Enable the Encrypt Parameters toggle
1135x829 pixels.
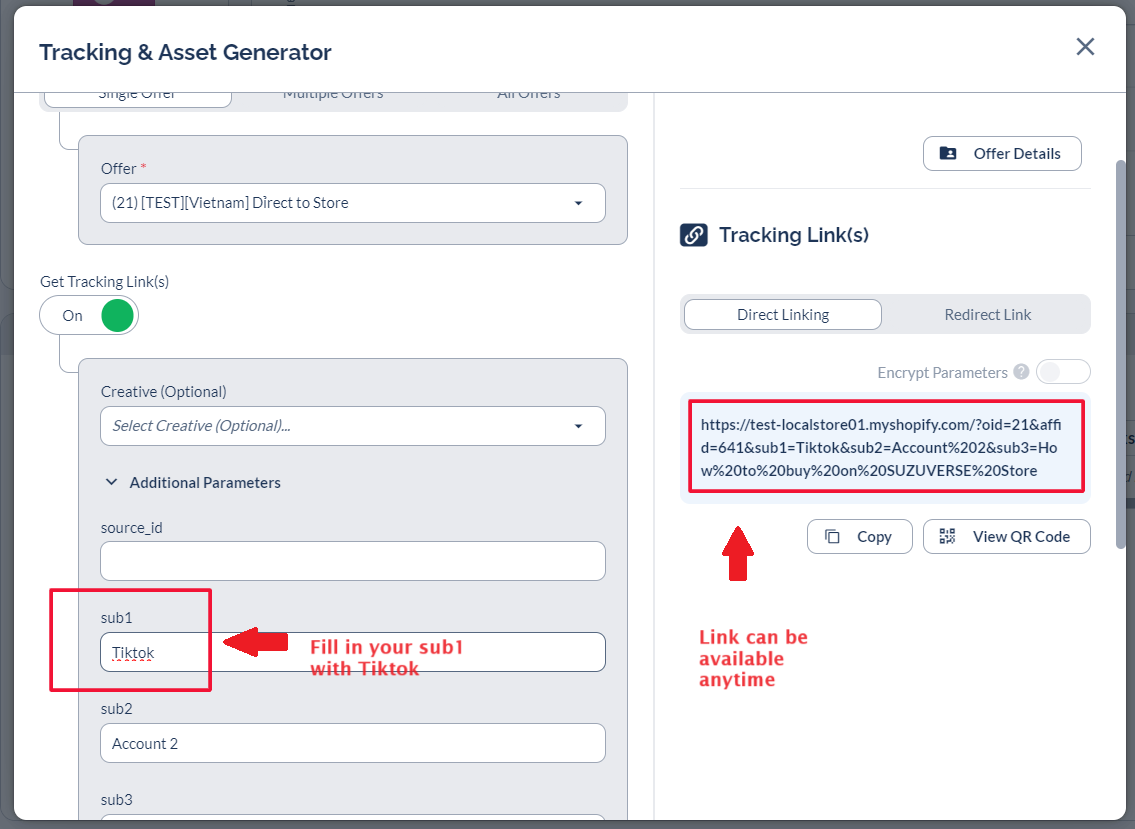pyautogui.click(x=1063, y=372)
